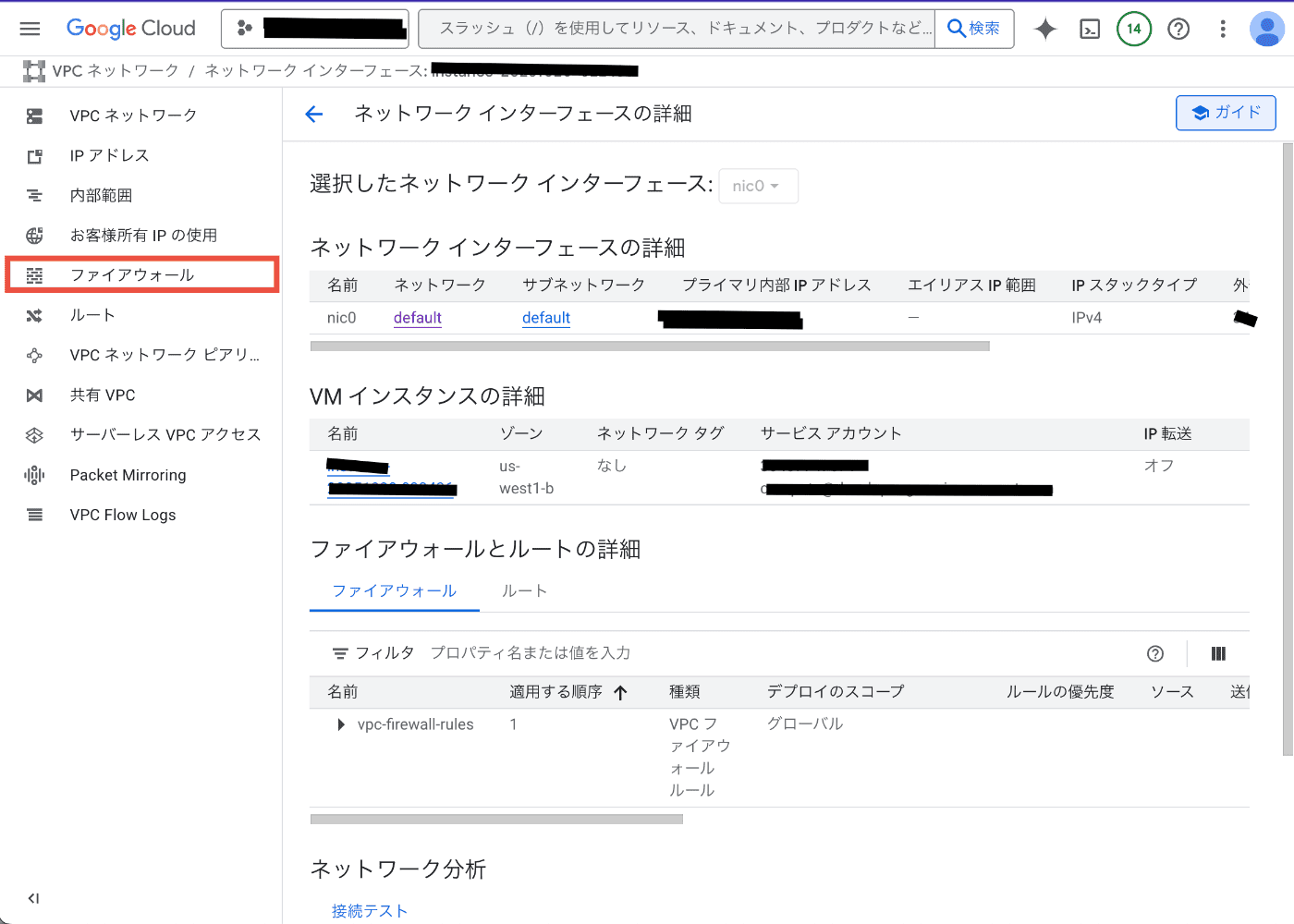Activate Cloud Shell terminal icon
The image size is (1294, 924).
1090,29
